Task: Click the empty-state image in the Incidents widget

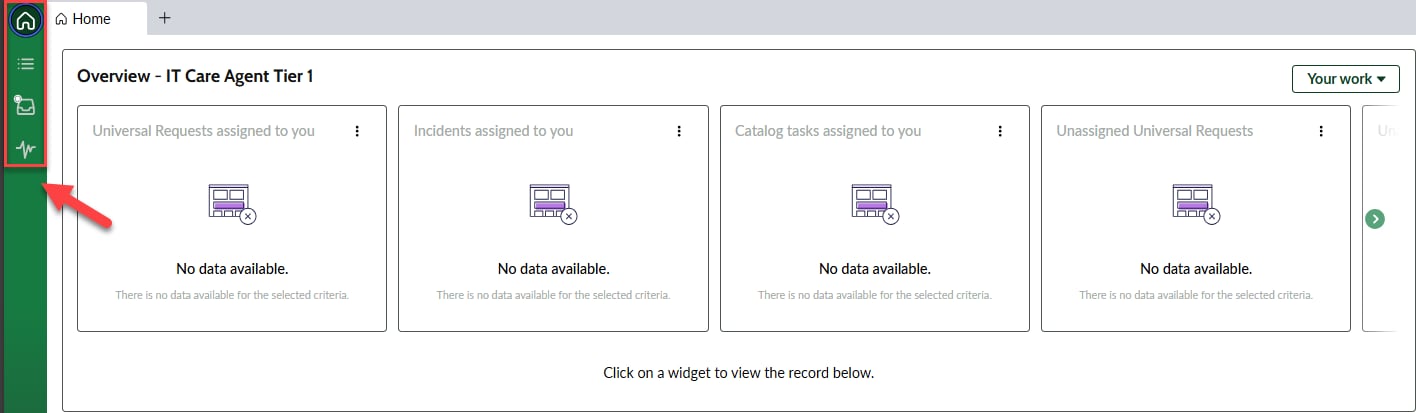Action: click(553, 203)
